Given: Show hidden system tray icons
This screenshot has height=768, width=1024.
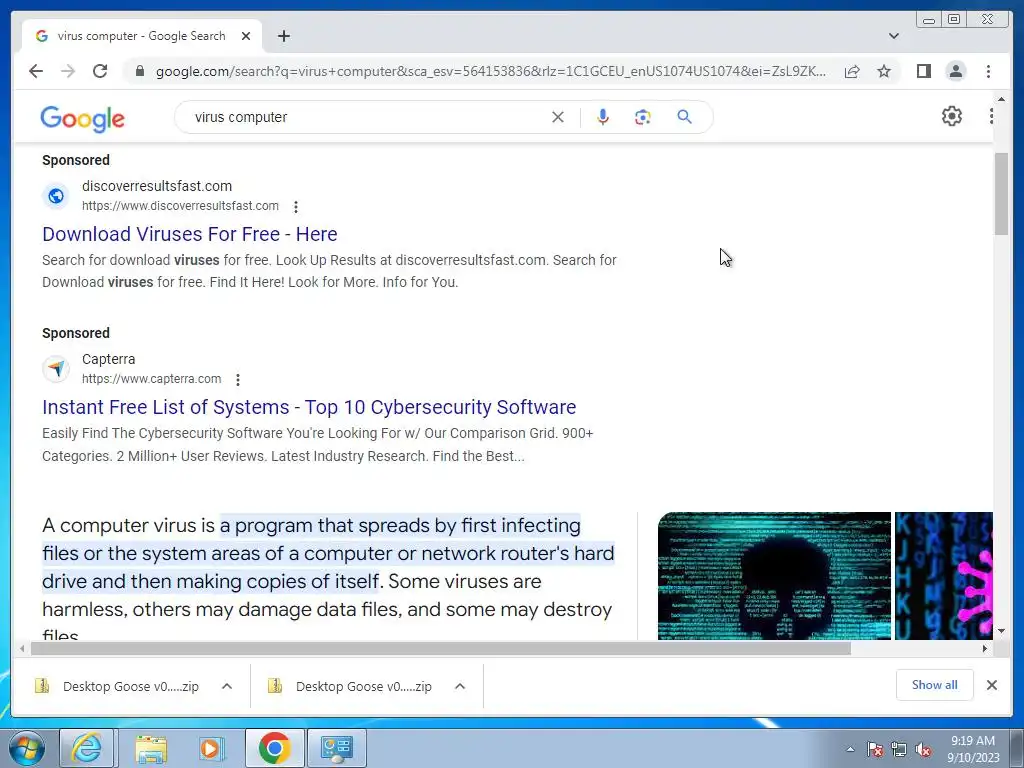Looking at the screenshot, I should pos(850,749).
